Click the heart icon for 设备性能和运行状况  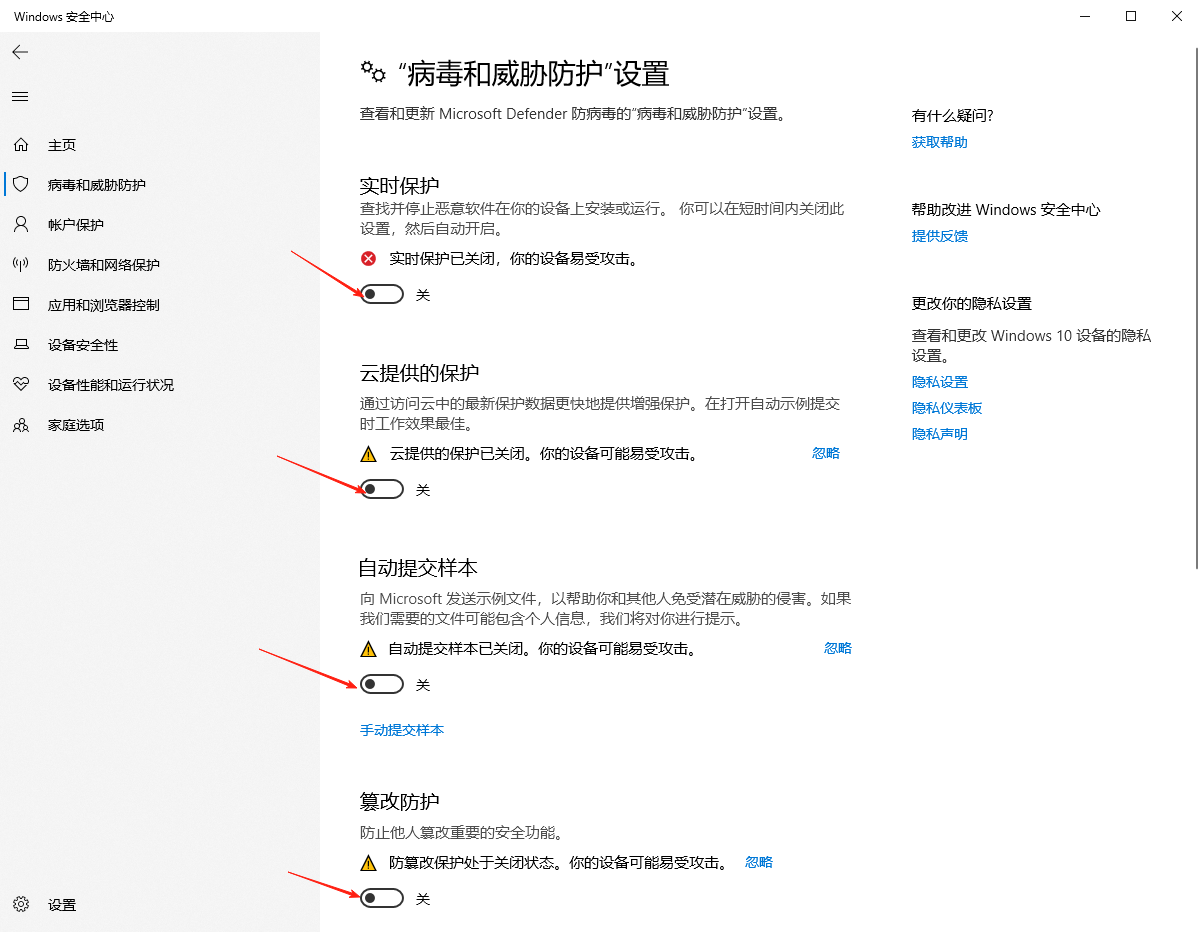(x=21, y=385)
